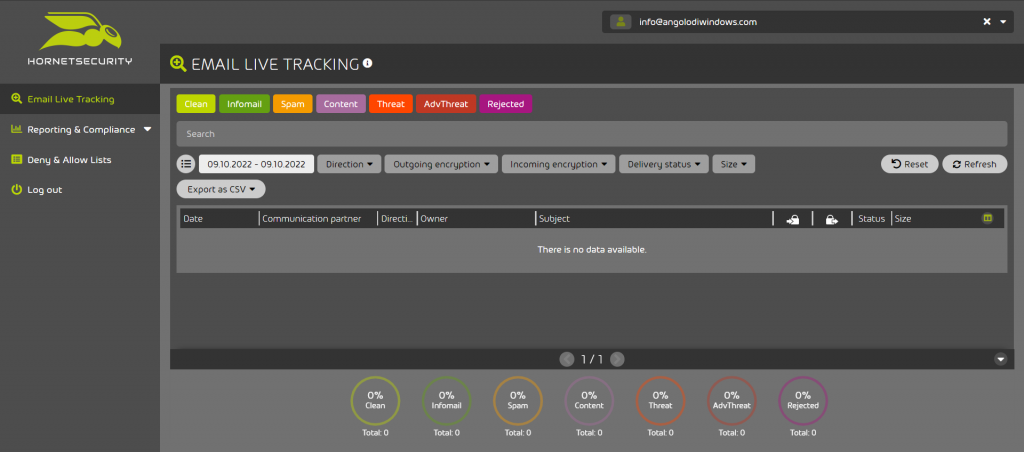
Task: Collapse the statistics panel with round arrow button
Action: [x=1000, y=359]
